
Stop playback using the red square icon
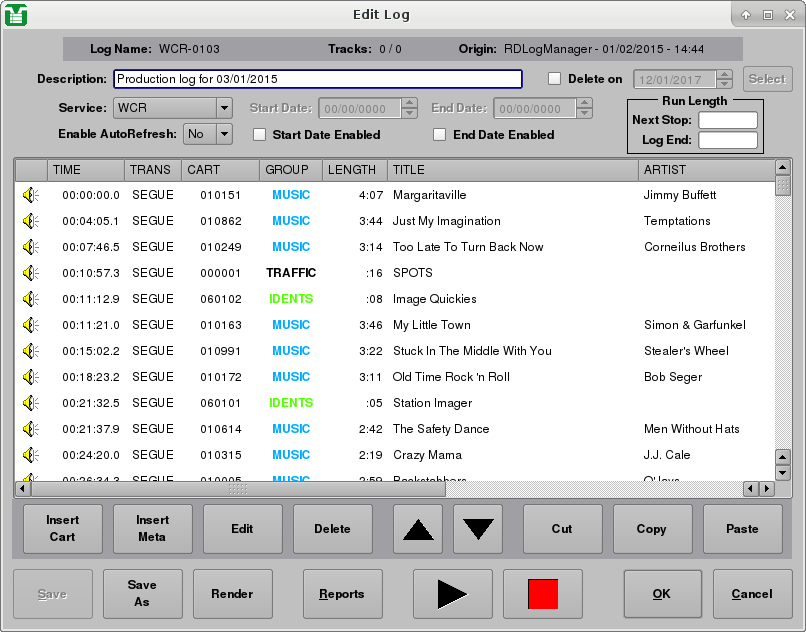tap(542, 593)
